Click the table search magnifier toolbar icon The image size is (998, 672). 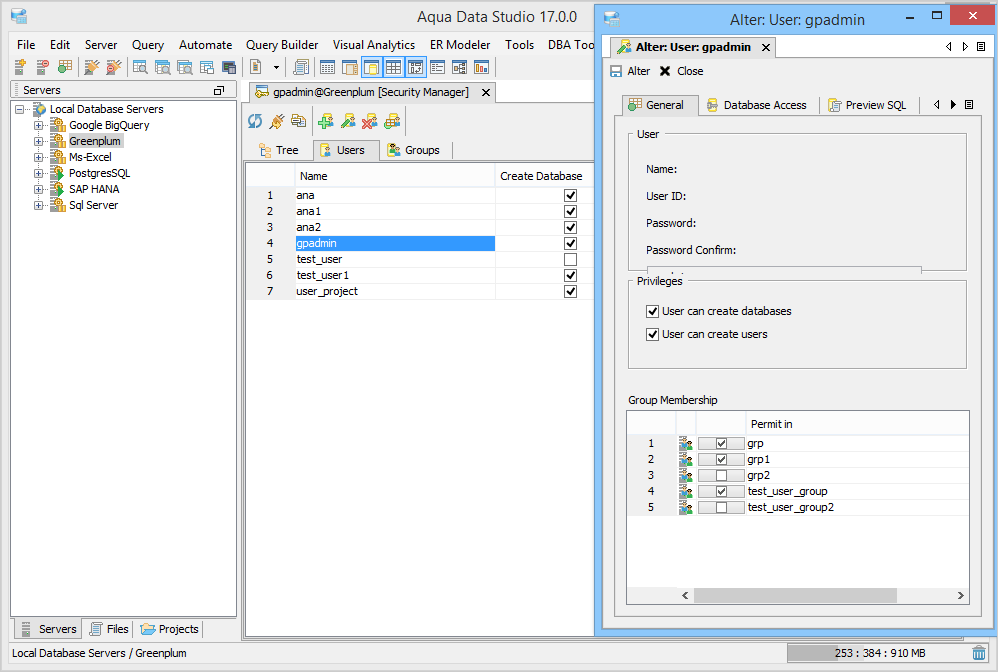pyautogui.click(x=140, y=67)
